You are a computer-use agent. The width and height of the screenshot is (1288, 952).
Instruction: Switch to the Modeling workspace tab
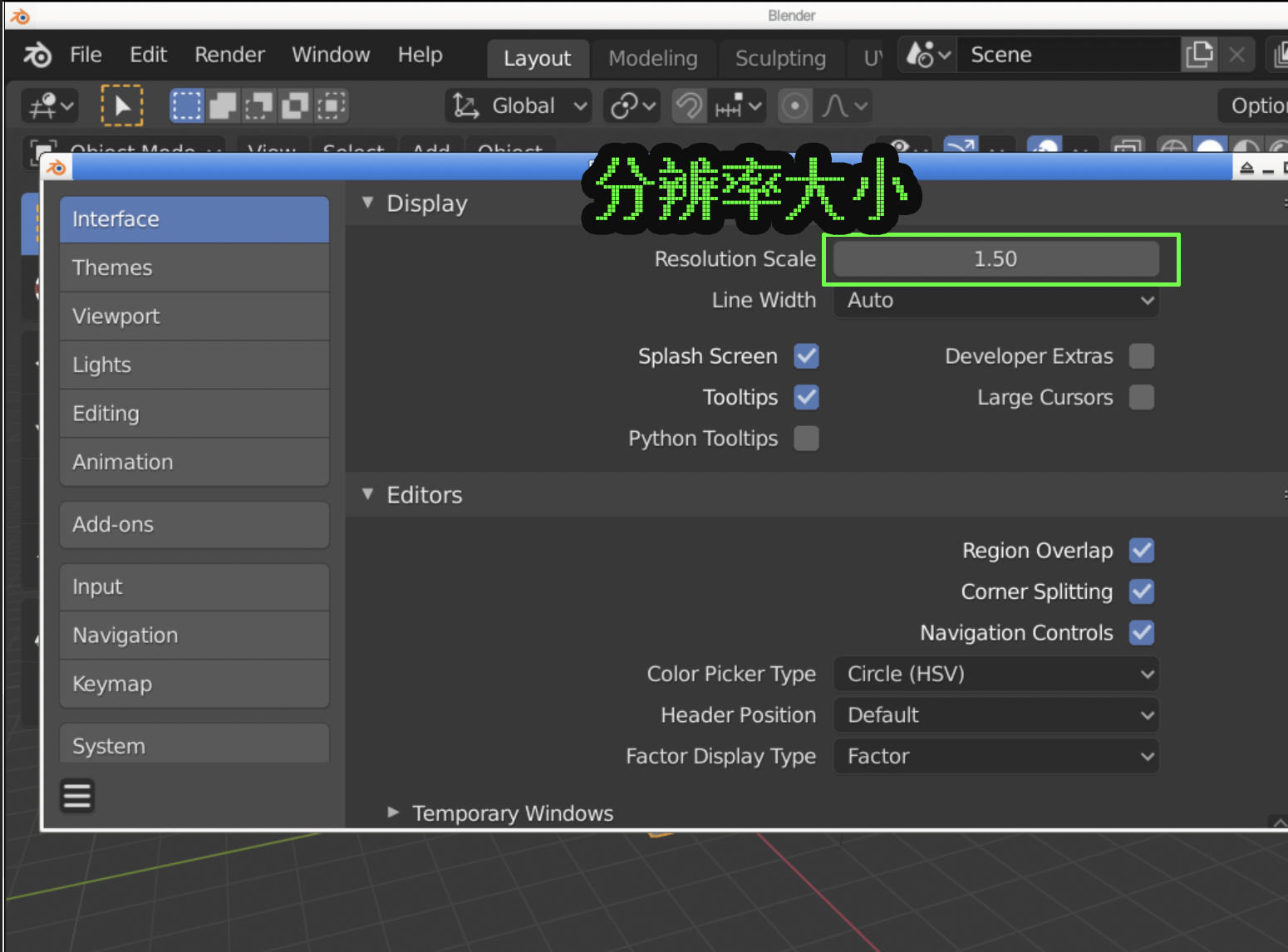(653, 58)
